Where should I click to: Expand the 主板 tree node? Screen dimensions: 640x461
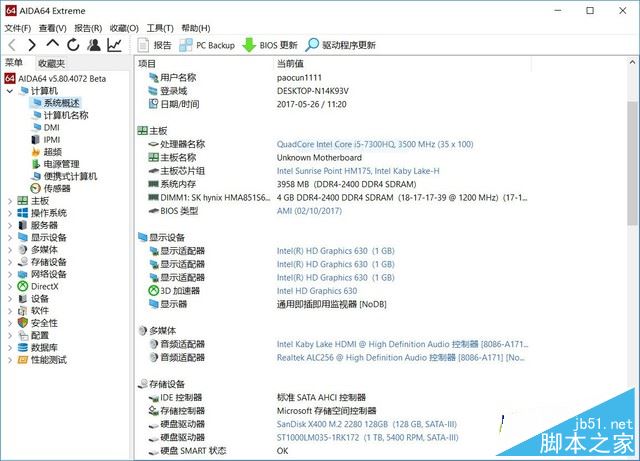point(10,201)
